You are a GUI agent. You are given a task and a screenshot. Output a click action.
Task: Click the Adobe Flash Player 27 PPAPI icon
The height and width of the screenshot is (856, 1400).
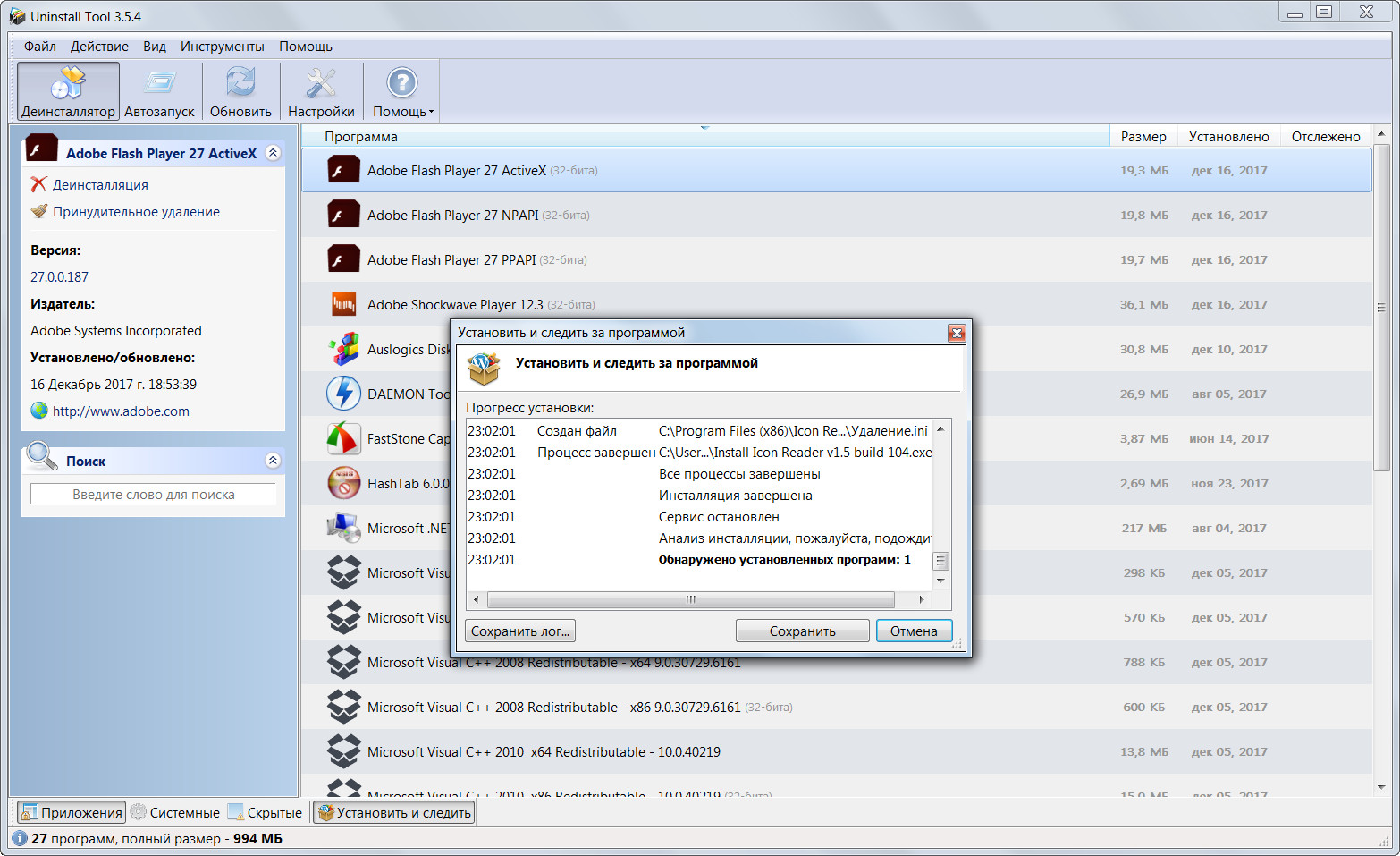[343, 259]
